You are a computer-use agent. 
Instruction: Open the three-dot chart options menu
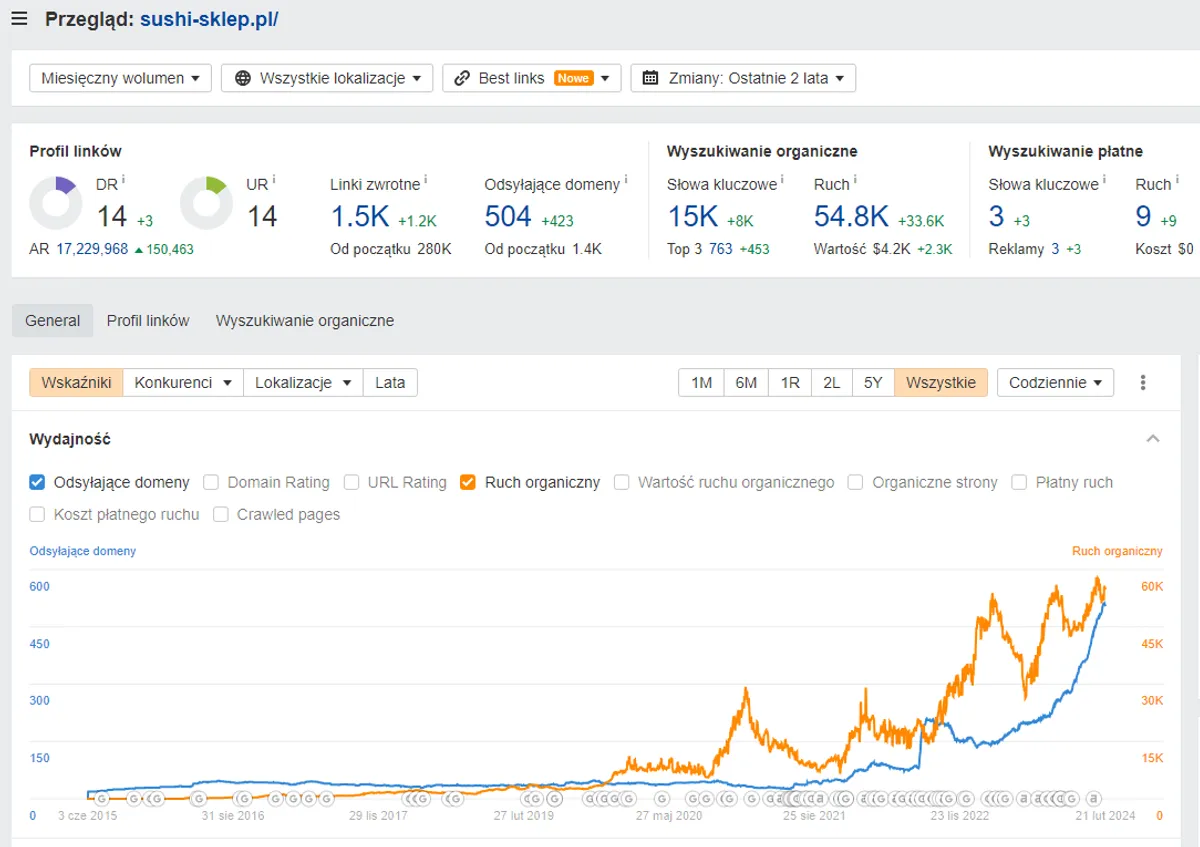click(1143, 383)
